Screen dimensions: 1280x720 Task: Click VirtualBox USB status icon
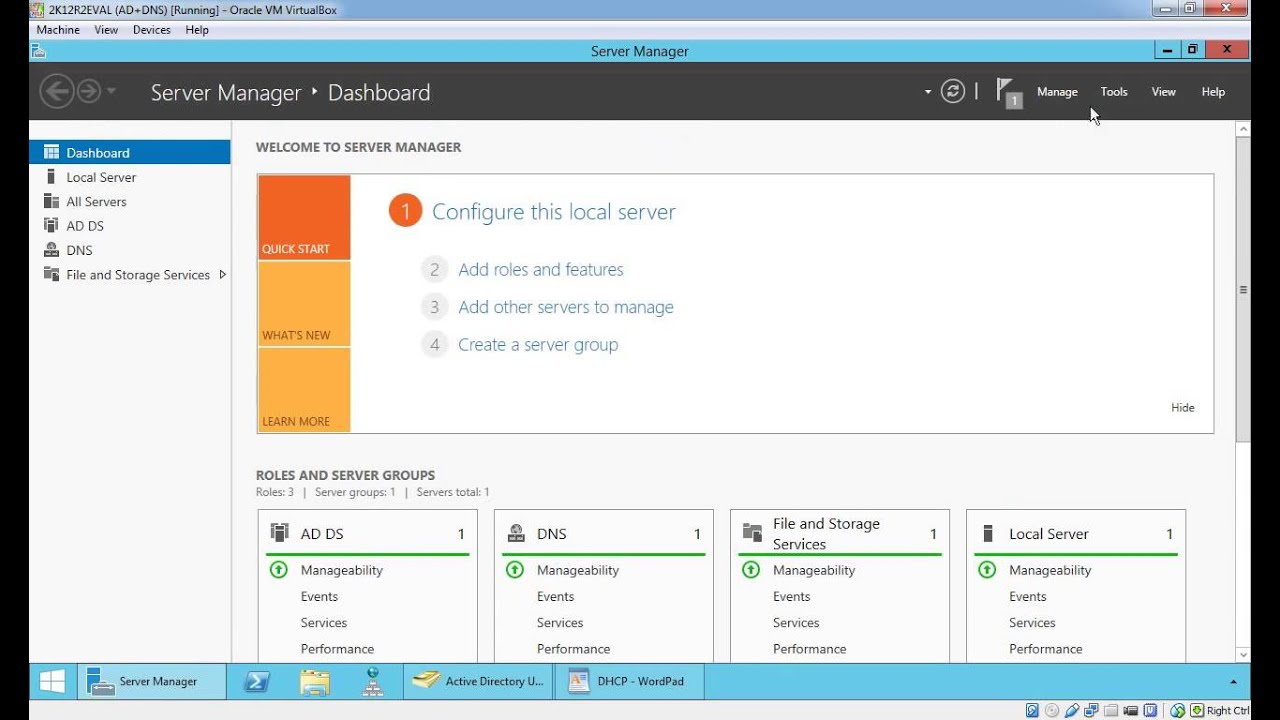tap(1072, 711)
